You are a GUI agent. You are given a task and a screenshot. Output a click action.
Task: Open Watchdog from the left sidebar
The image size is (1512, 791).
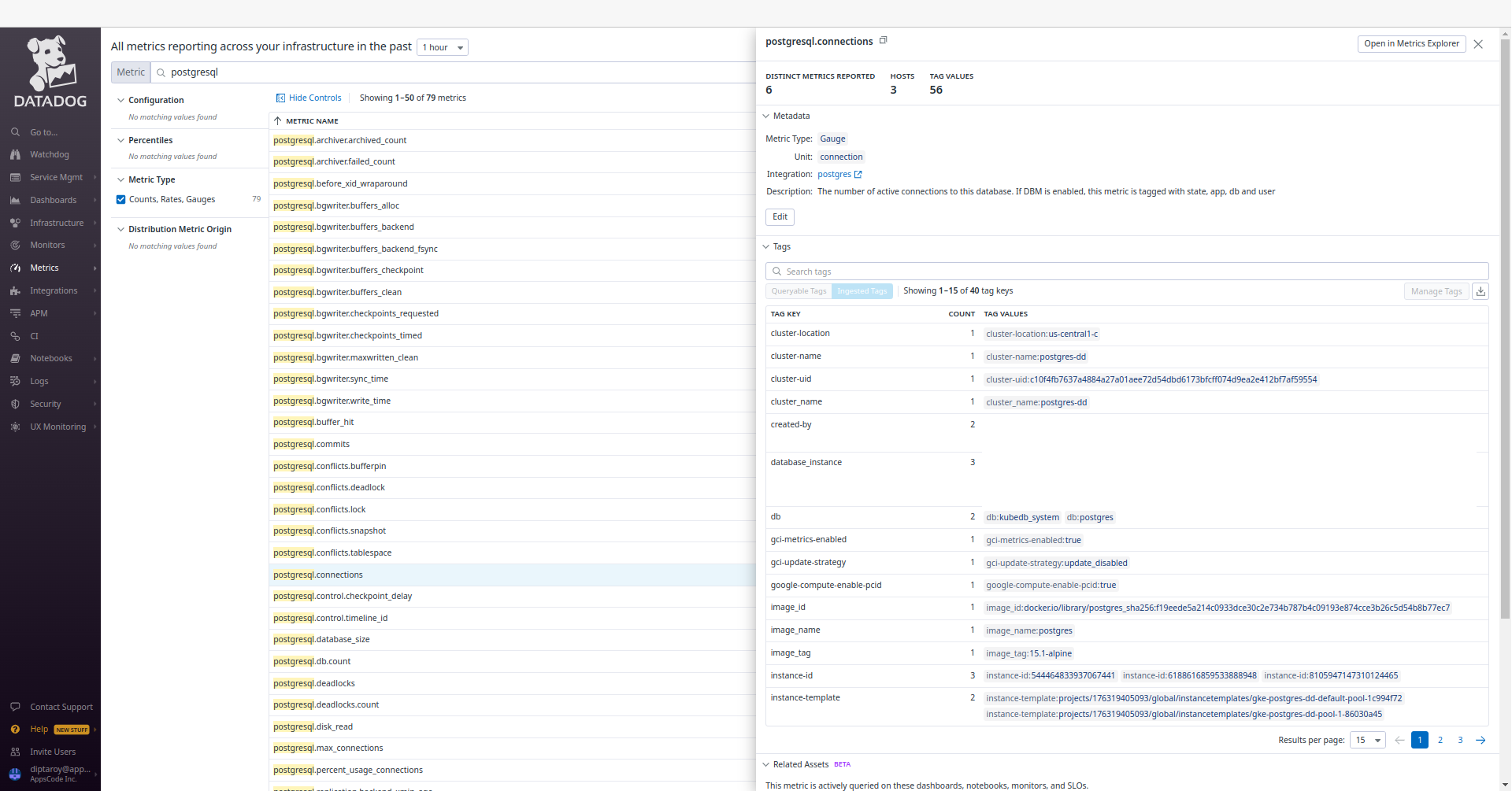point(50,154)
